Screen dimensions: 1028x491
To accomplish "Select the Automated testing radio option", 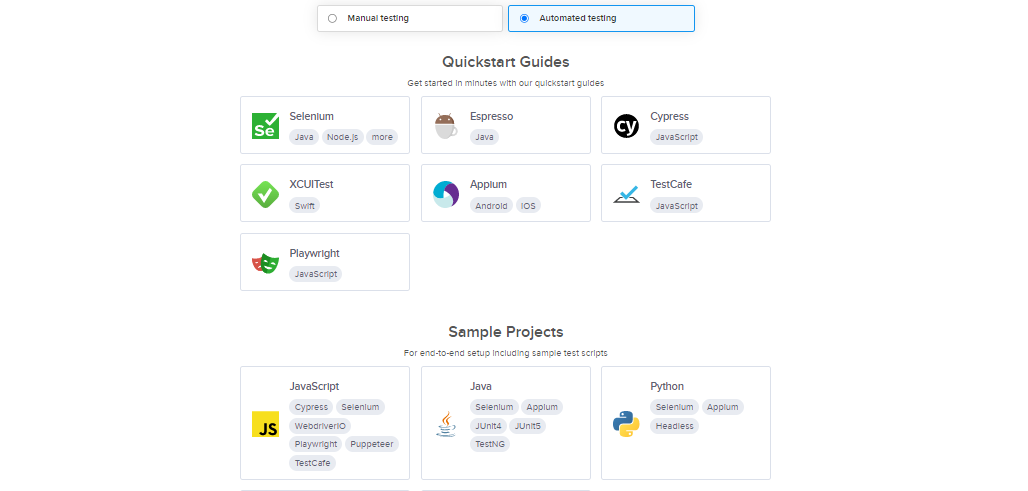I will (x=524, y=18).
